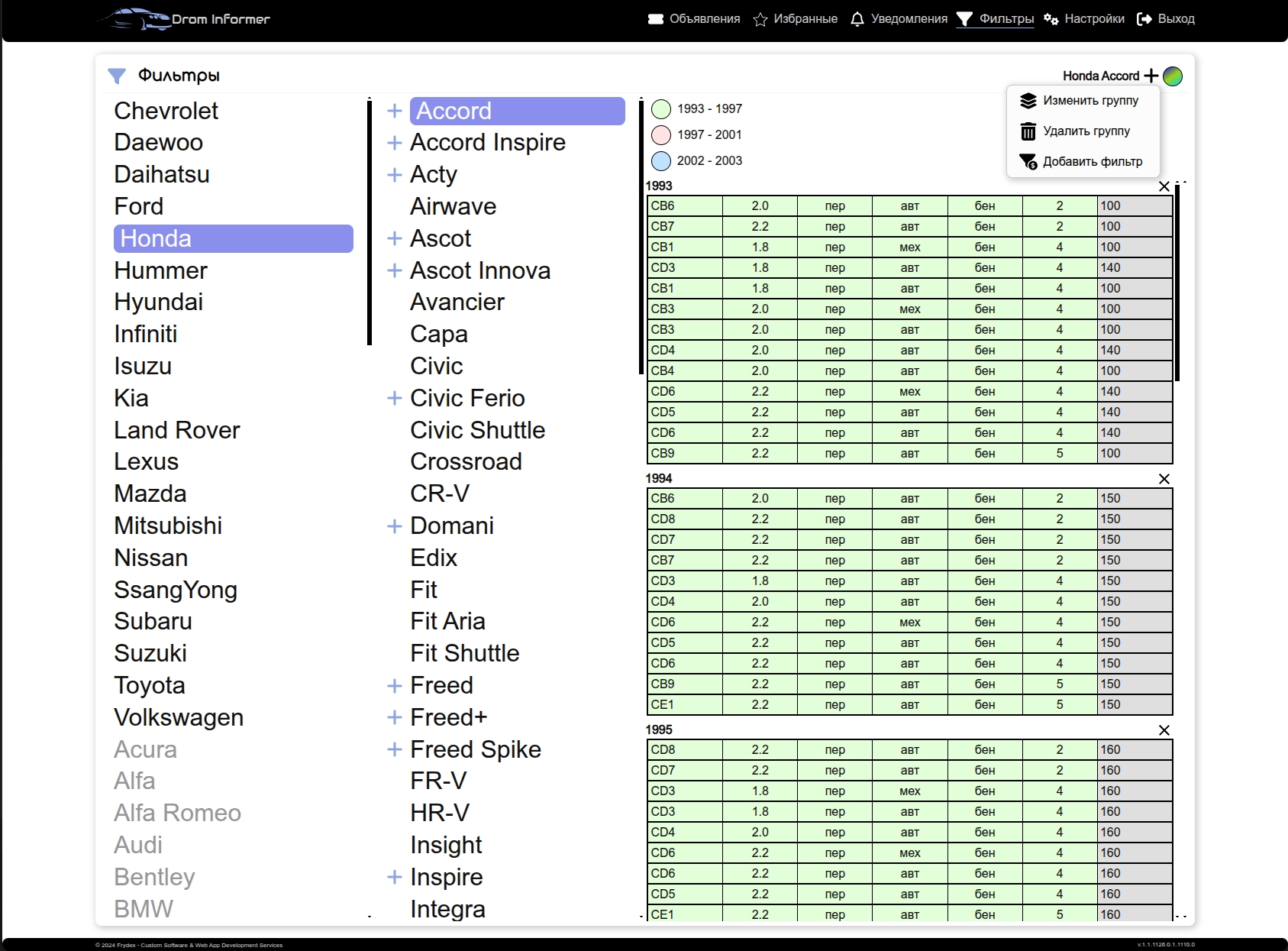1288x951 pixels.
Task: Click the brand list vertical scrollbar
Action: pos(370,222)
